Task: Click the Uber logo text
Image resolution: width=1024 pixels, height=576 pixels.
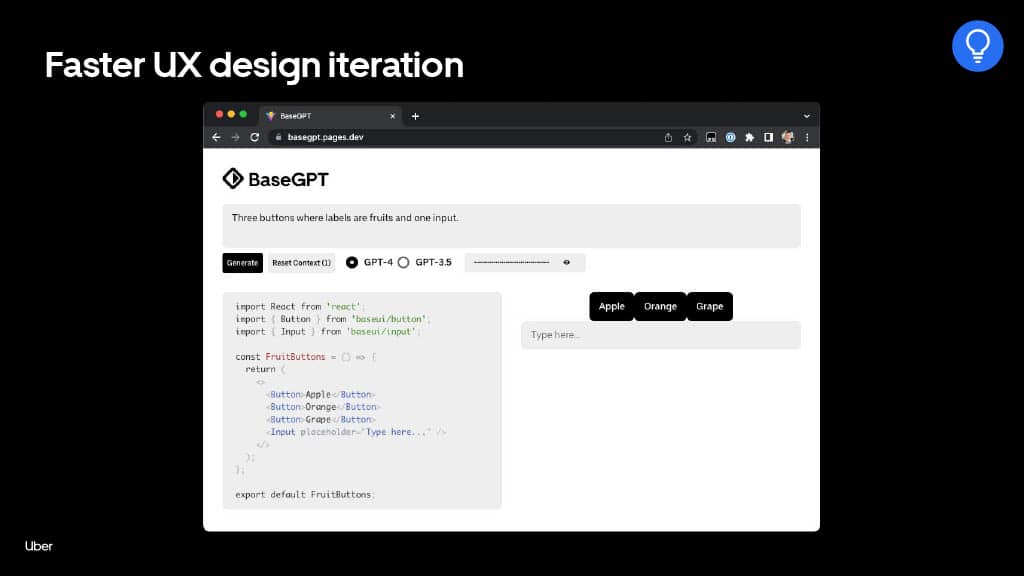Action: [39, 546]
